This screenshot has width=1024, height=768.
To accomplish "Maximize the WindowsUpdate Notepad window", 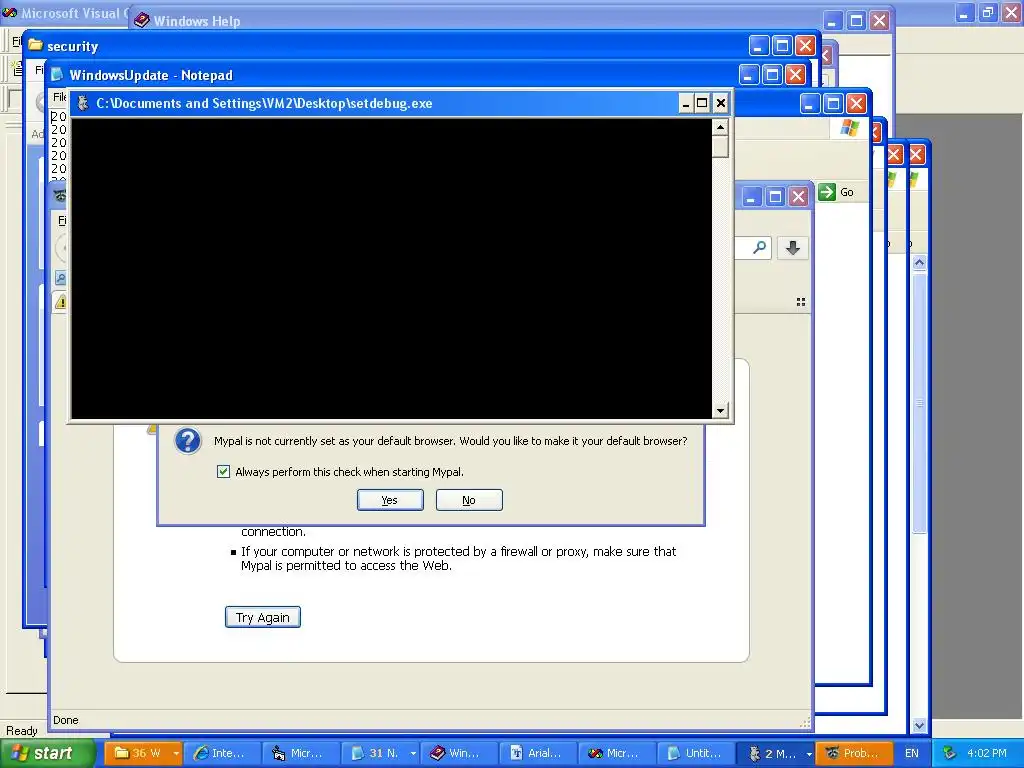I will 772,75.
